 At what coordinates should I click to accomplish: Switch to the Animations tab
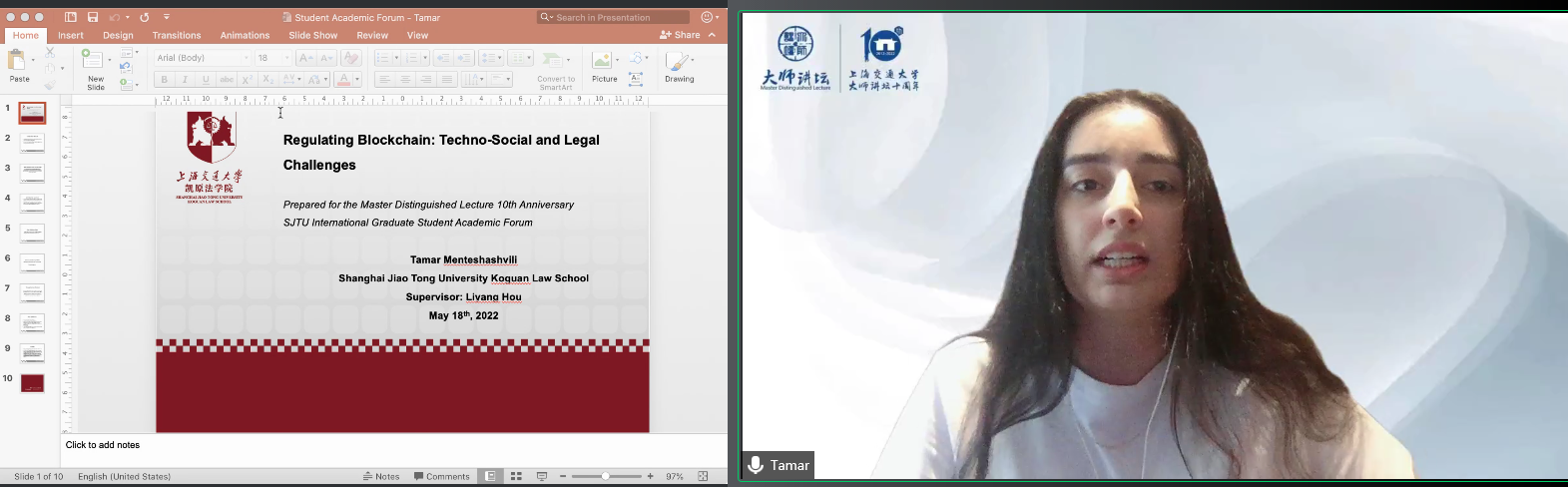click(x=245, y=35)
